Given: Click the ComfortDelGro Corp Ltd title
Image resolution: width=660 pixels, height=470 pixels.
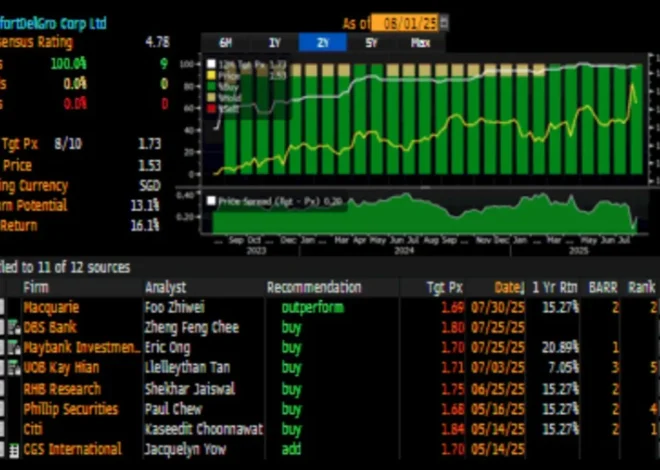Looking at the screenshot, I should click(x=53, y=23).
